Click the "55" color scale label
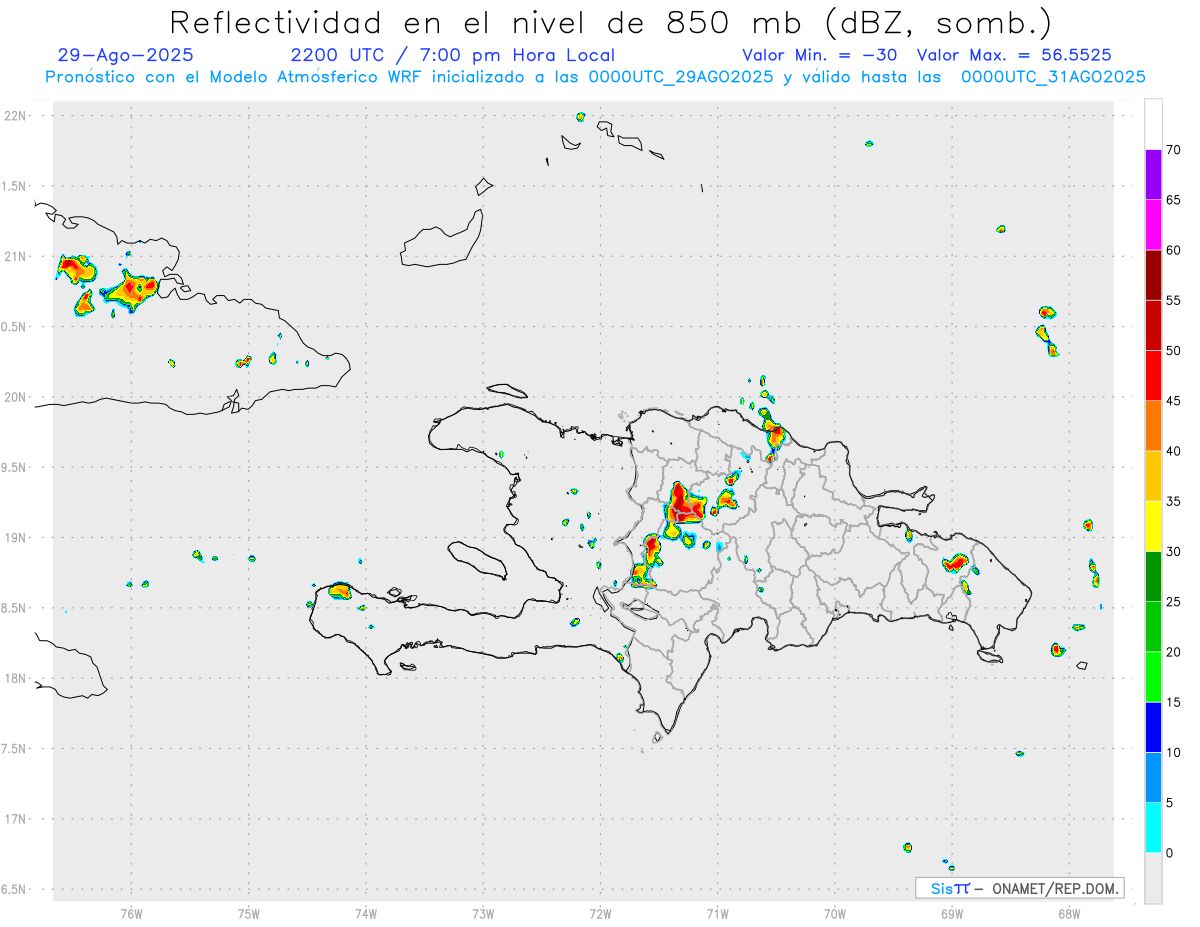Screen dimensions: 1200x927 pos(1173,300)
